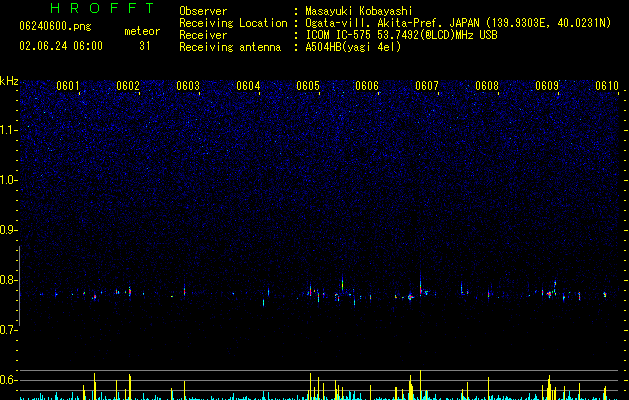Click the 0601 time marker

tap(67, 86)
